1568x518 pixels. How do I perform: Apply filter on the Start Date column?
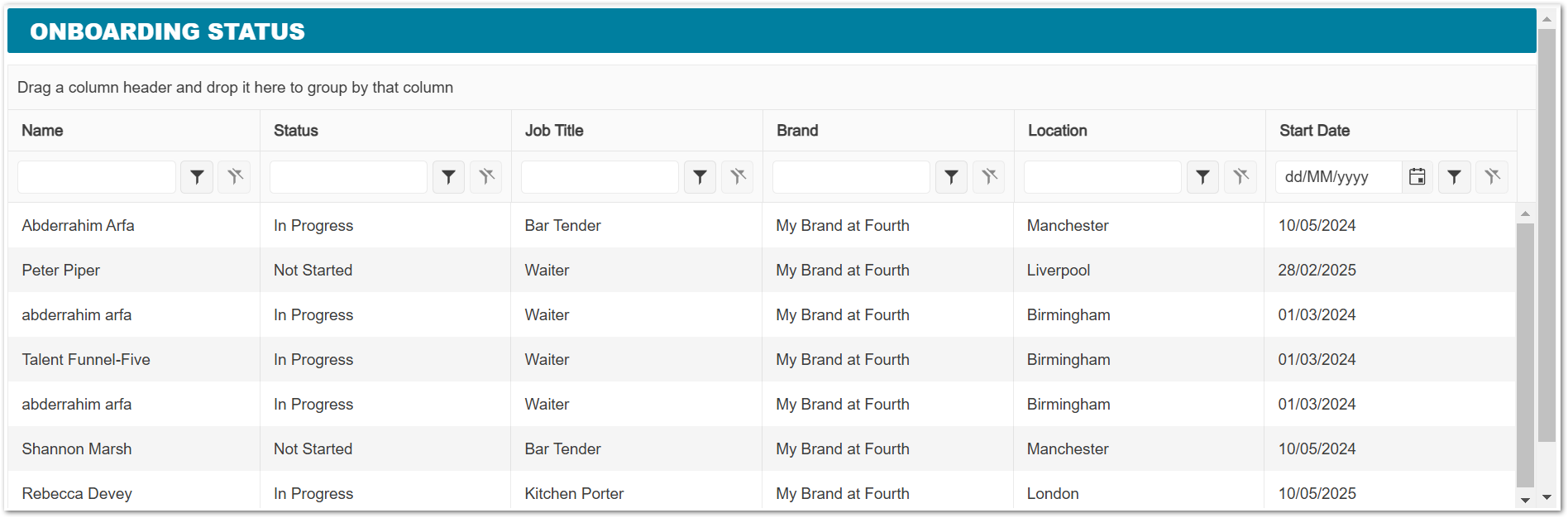click(1454, 177)
